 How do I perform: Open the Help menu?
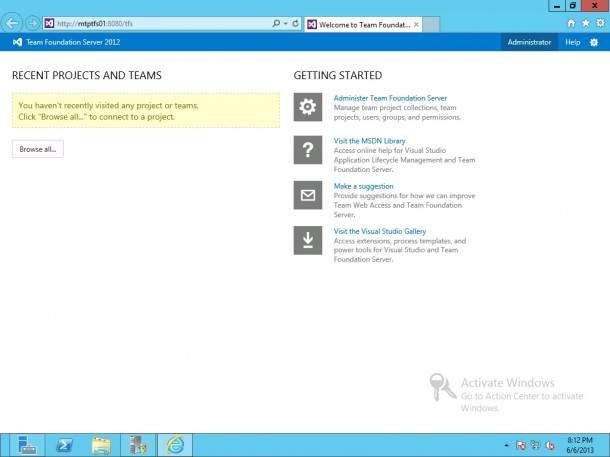[572, 42]
